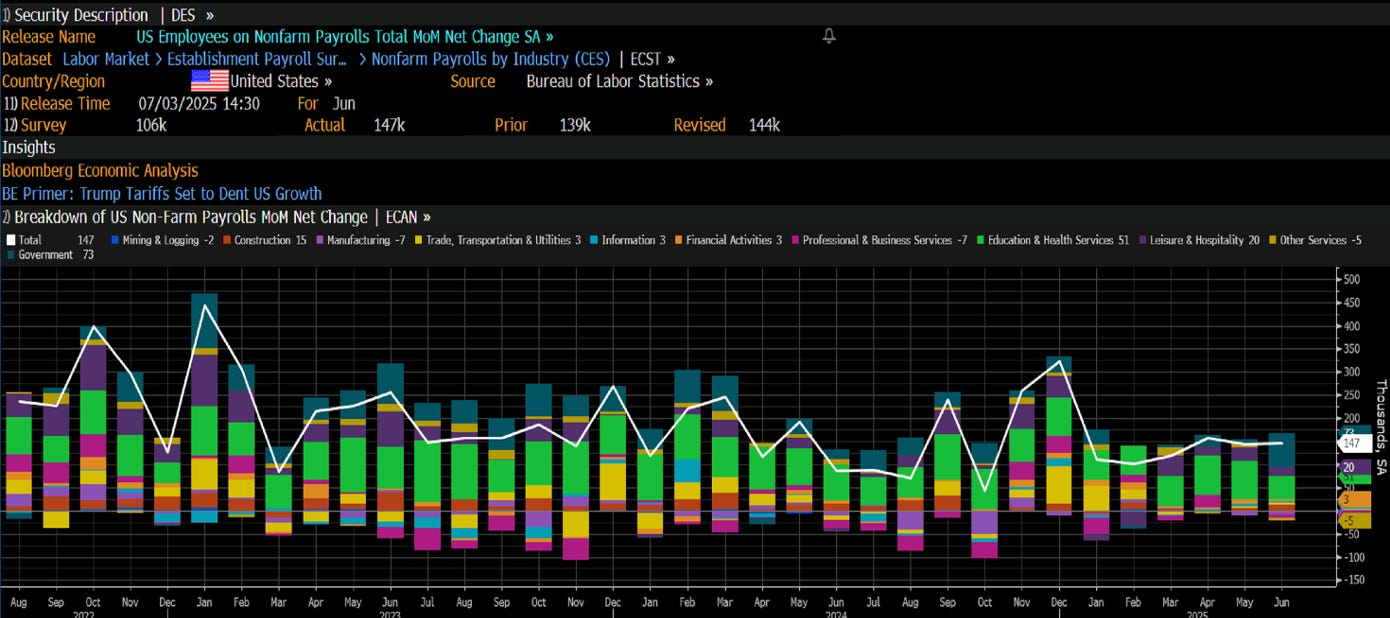Click the last Jun bar on the chart

[1281, 477]
